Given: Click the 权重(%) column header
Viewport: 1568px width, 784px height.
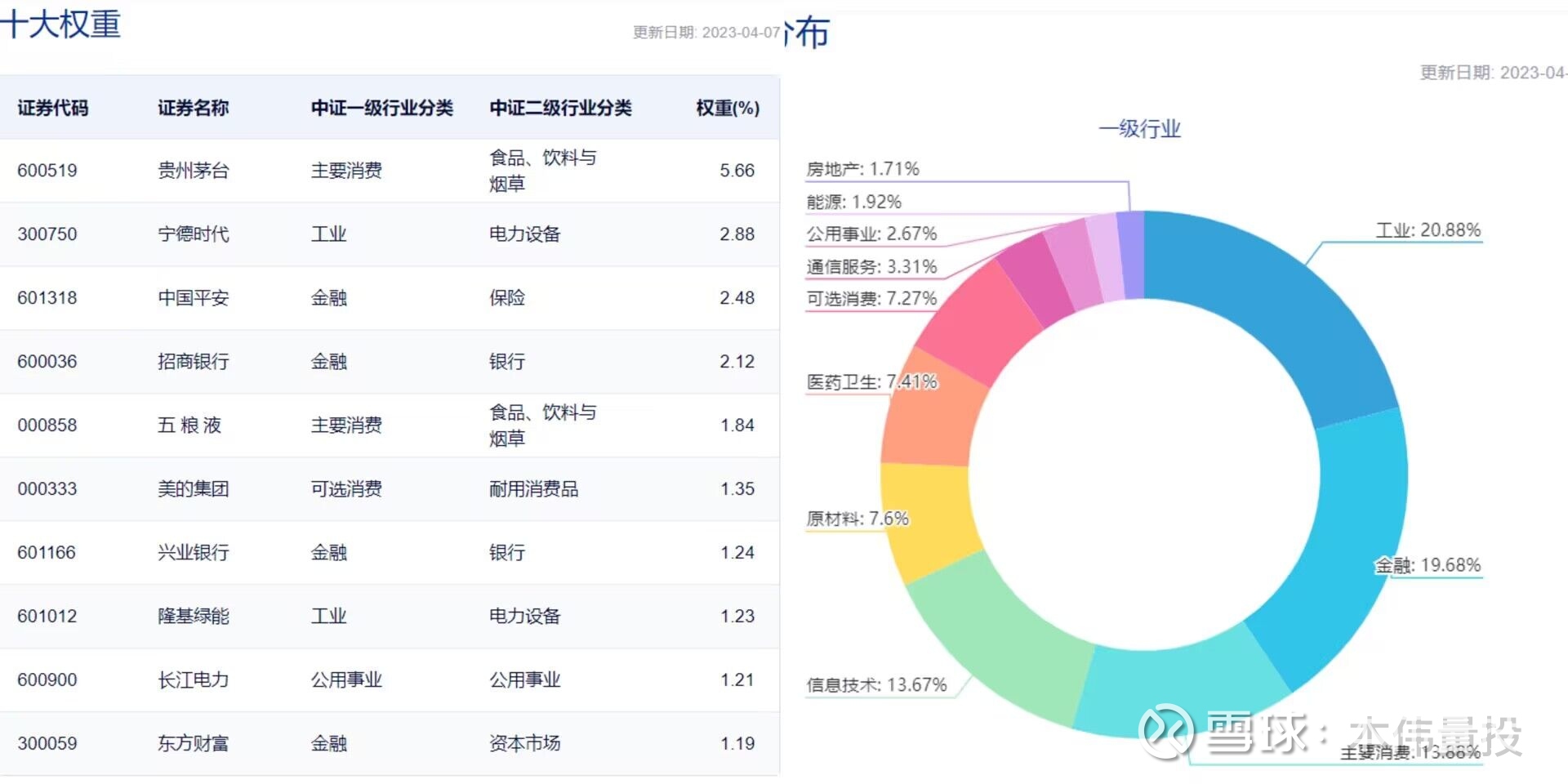Looking at the screenshot, I should tap(728, 108).
